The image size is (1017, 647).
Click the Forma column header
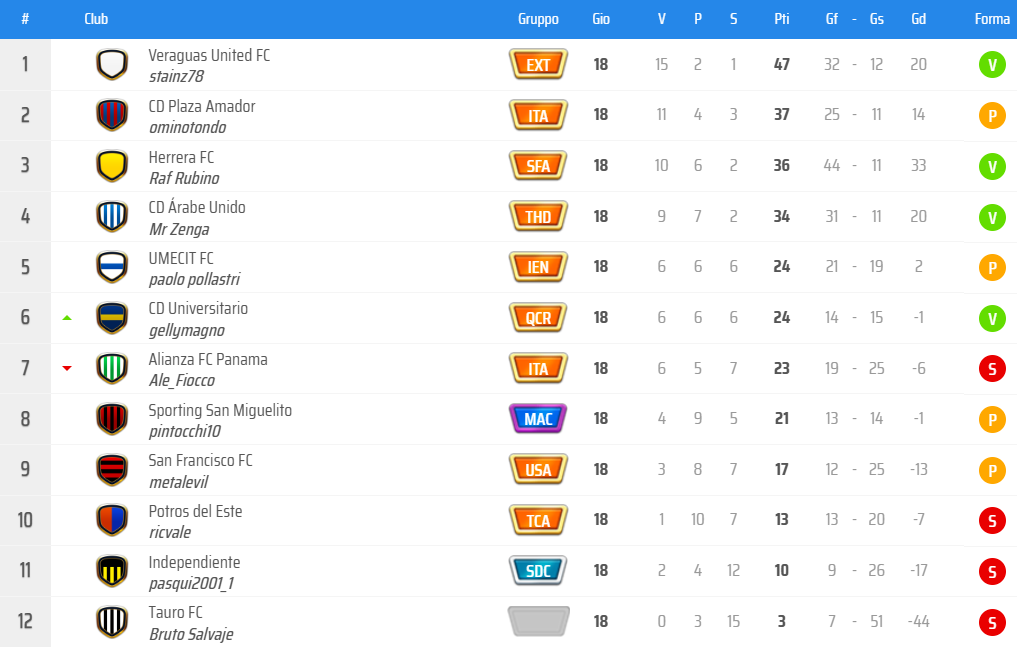click(x=992, y=19)
